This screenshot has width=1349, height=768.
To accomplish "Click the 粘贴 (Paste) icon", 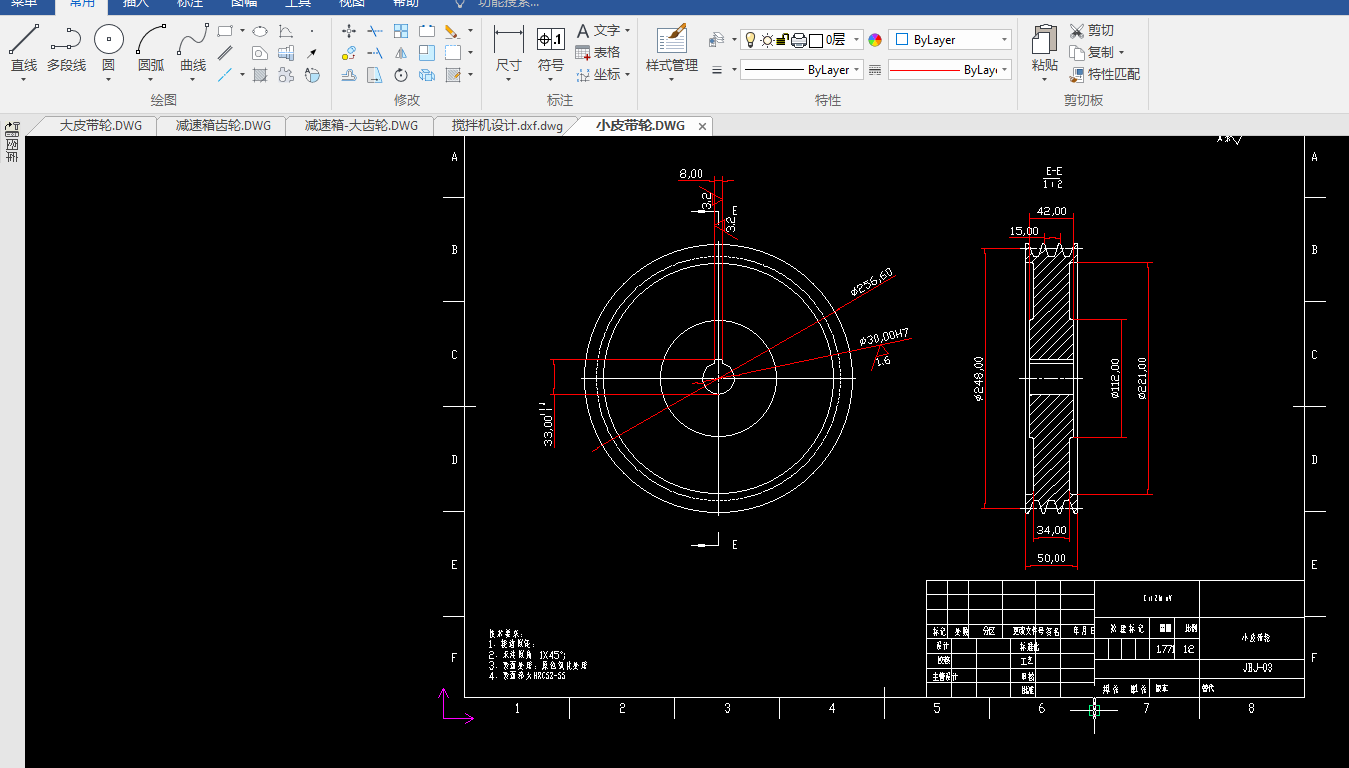I will click(1045, 49).
